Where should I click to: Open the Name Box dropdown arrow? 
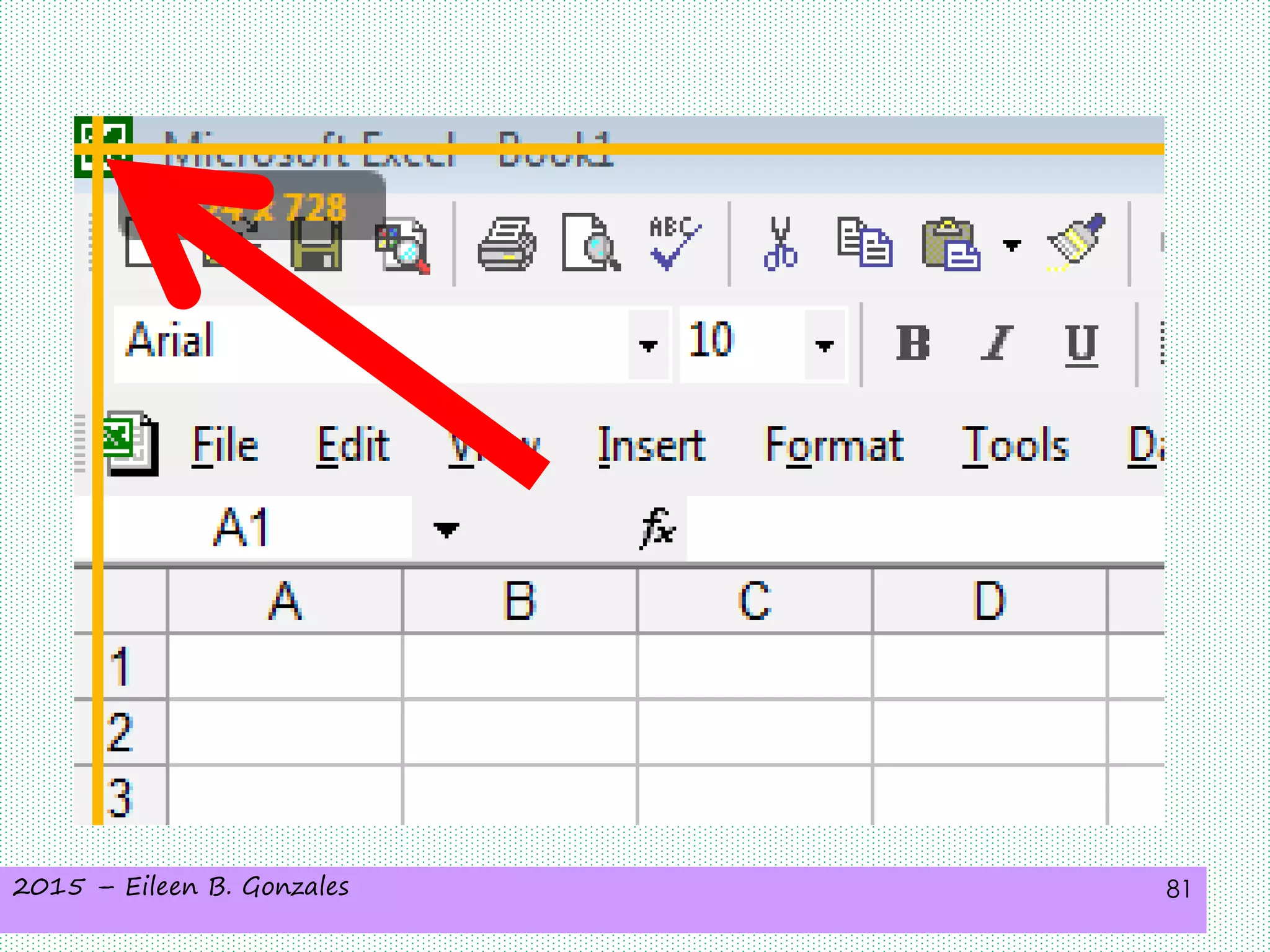point(446,530)
